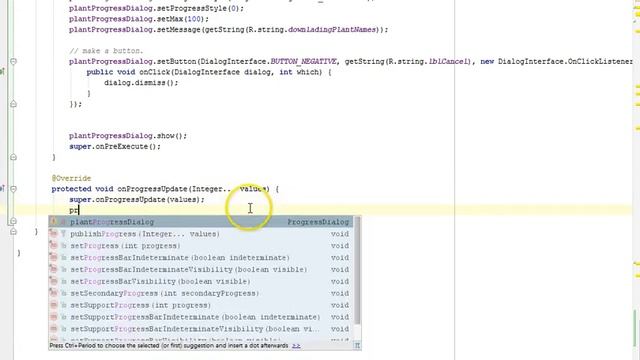Place cursor after typed 'pr' text

[x=79, y=211]
